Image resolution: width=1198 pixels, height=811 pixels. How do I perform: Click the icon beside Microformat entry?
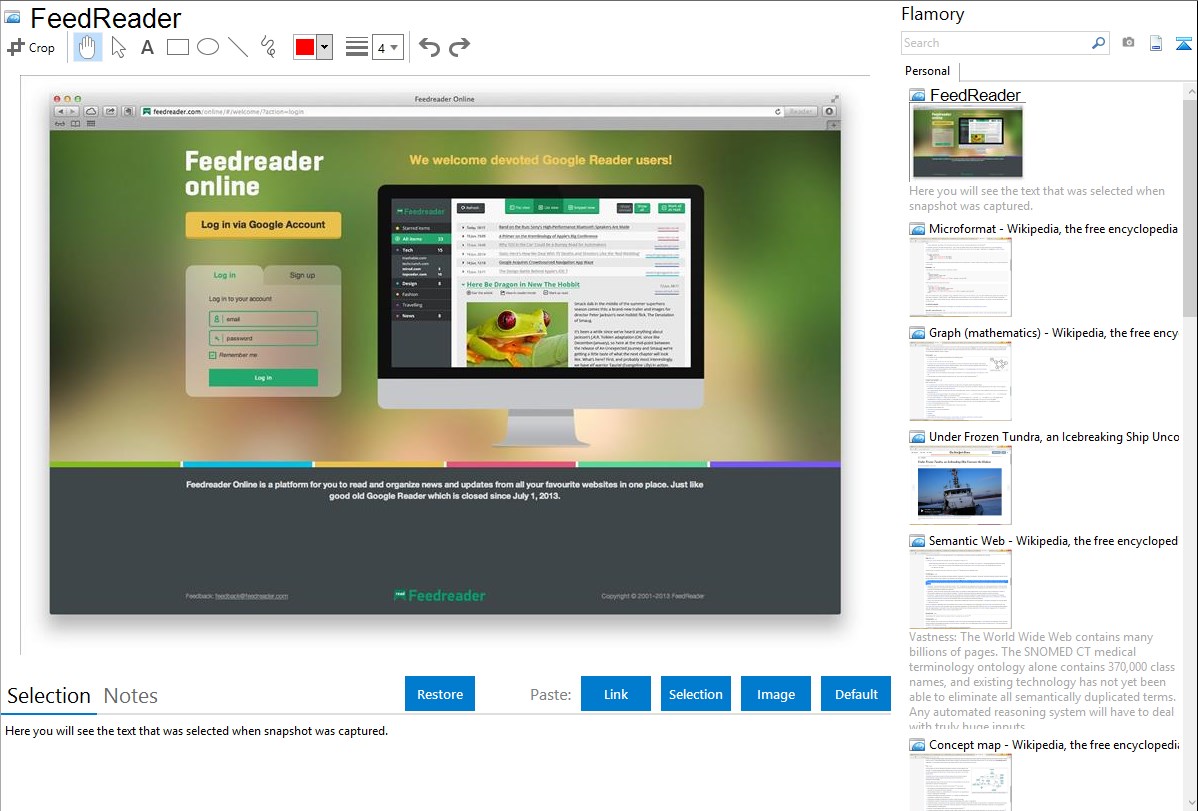point(918,229)
